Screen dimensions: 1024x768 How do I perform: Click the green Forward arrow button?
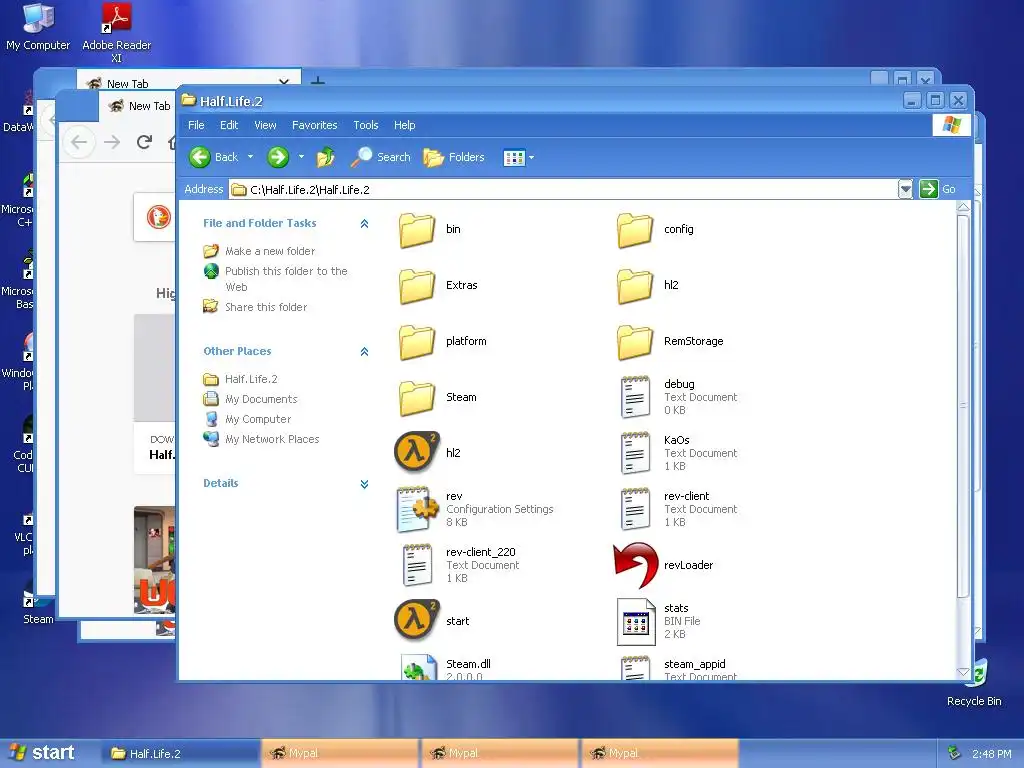(x=278, y=157)
